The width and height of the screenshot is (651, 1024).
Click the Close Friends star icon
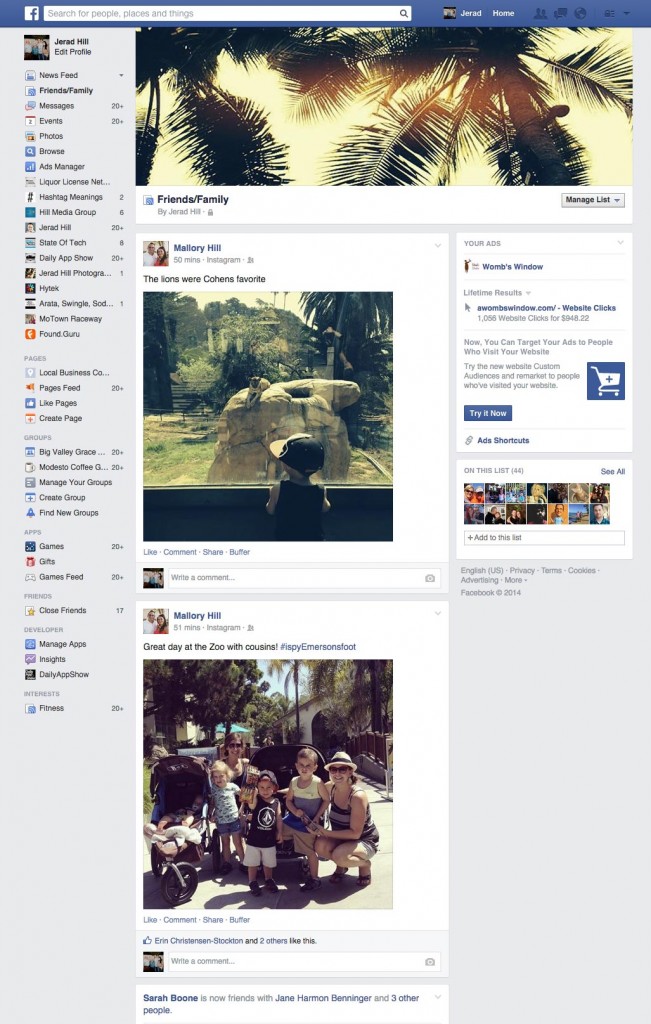(x=30, y=611)
